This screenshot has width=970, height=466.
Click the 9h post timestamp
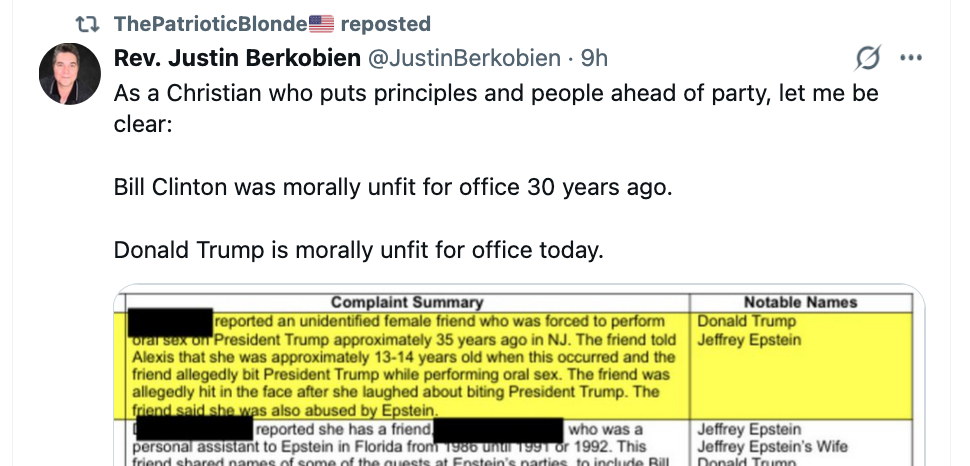[x=594, y=58]
